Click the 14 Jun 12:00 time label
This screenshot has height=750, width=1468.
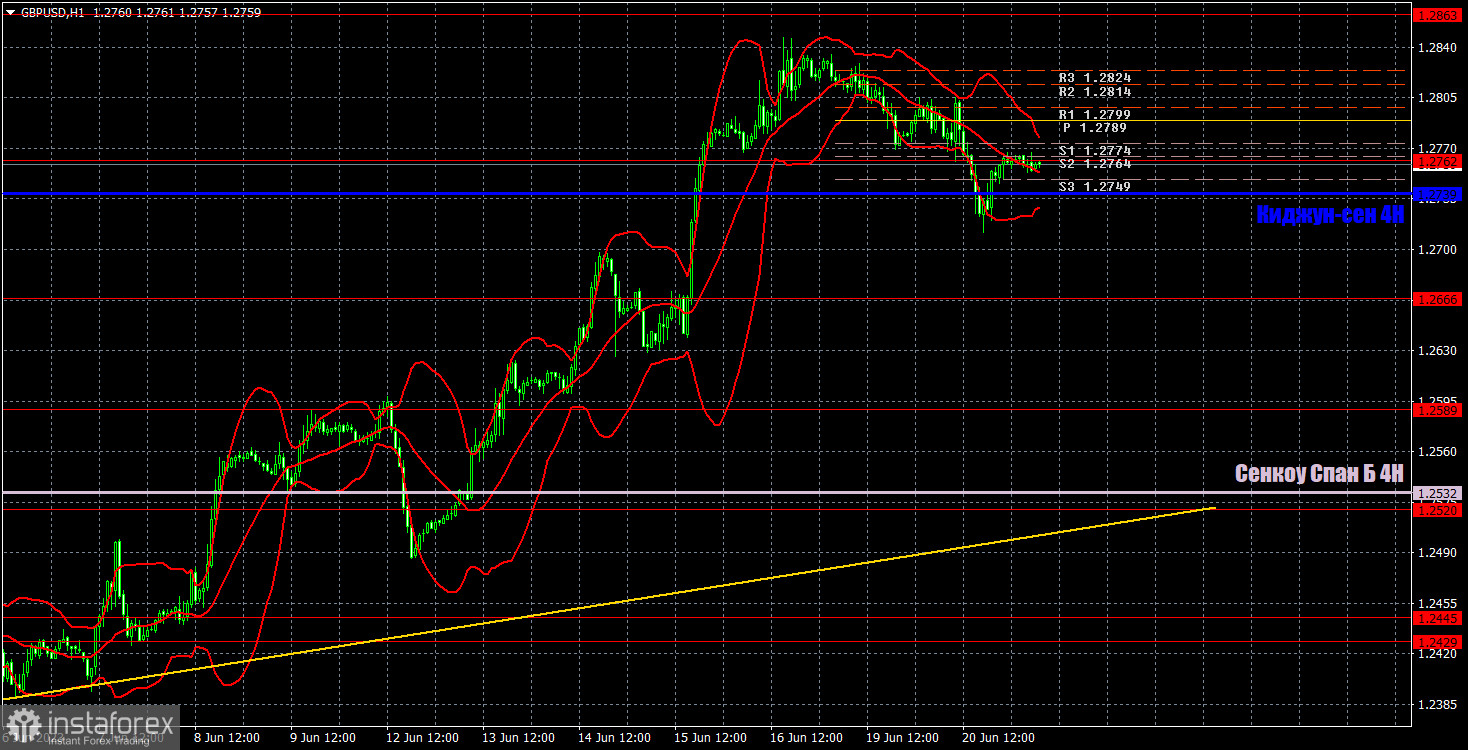613,738
